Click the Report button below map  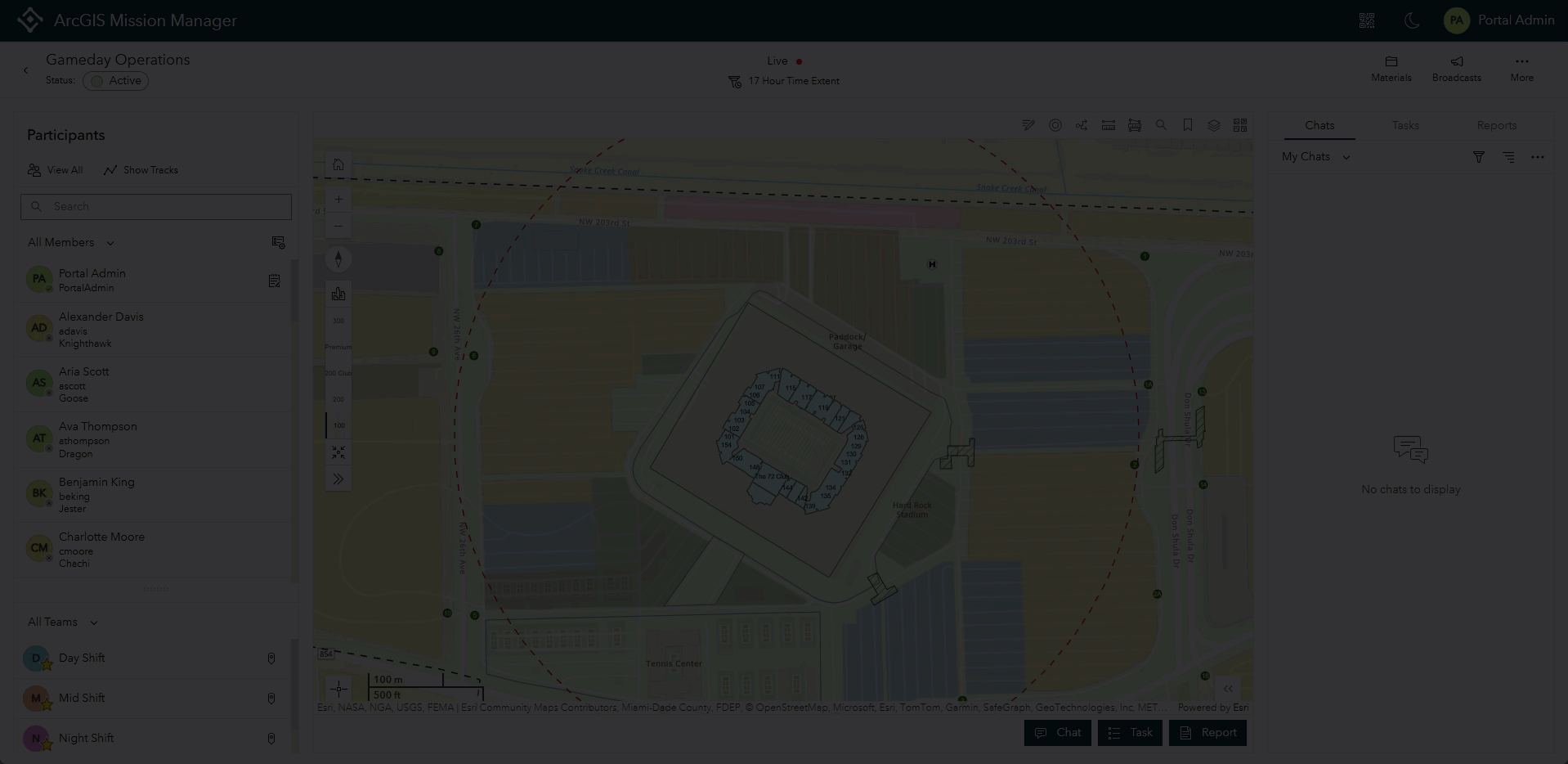(1208, 733)
